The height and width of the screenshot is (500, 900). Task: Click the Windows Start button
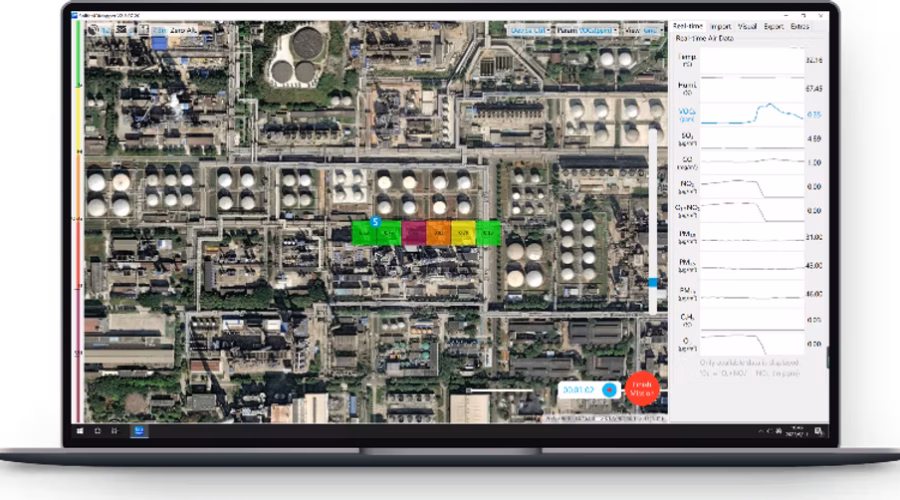[x=79, y=431]
